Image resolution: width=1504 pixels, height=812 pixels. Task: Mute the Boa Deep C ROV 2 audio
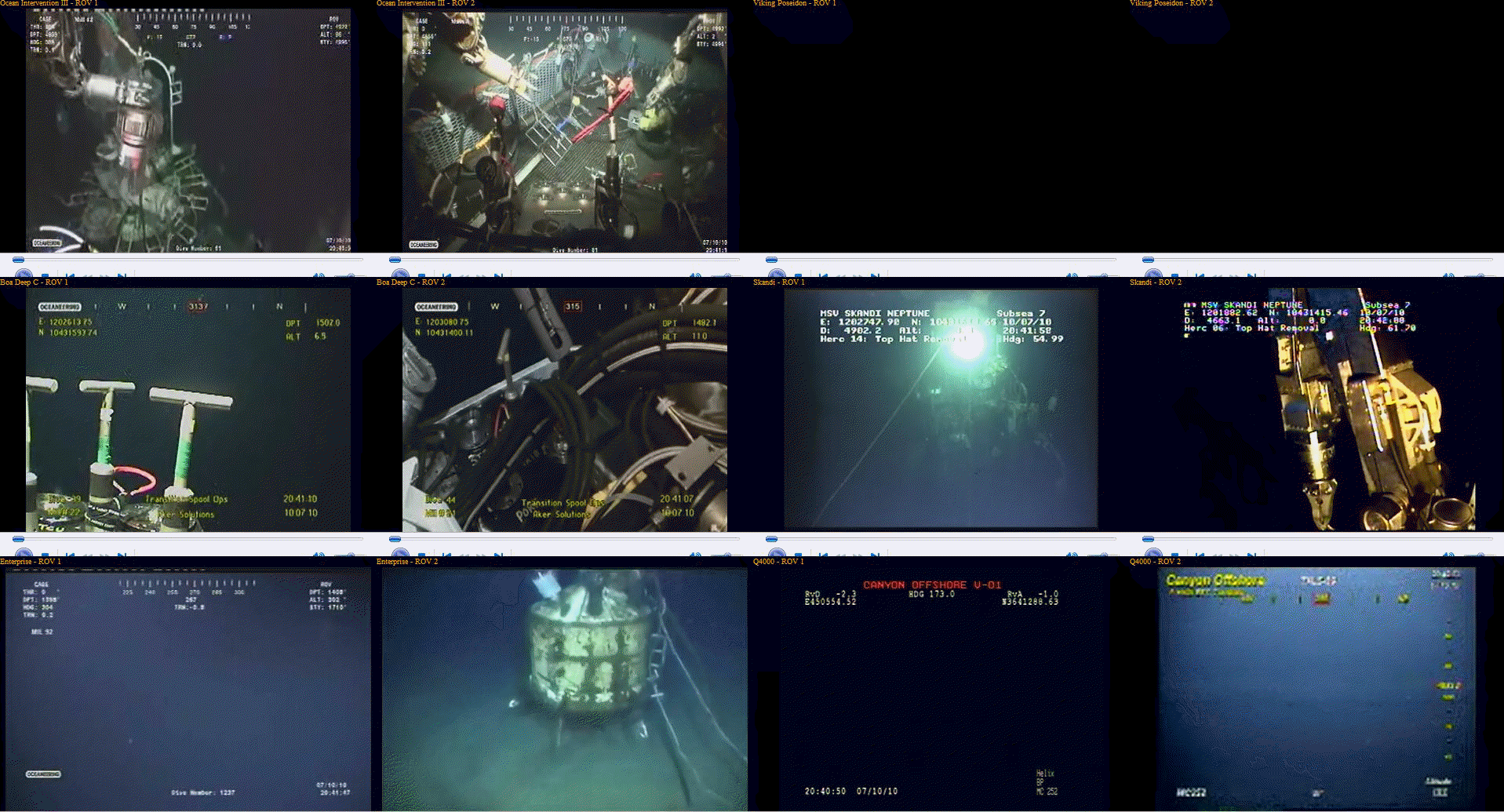click(695, 555)
